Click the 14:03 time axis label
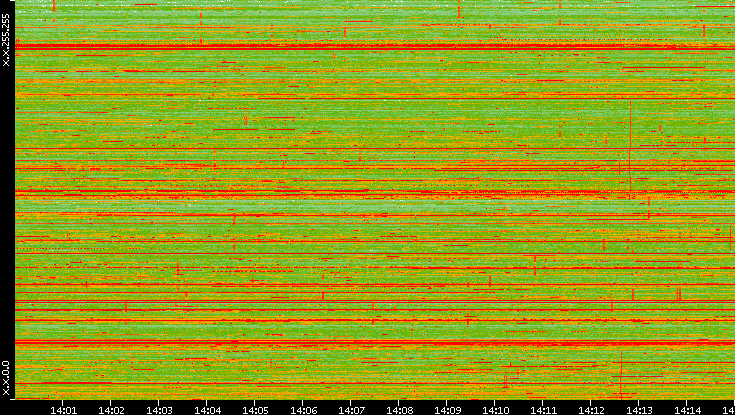Viewport: 735px width, 415px height. tap(159, 410)
